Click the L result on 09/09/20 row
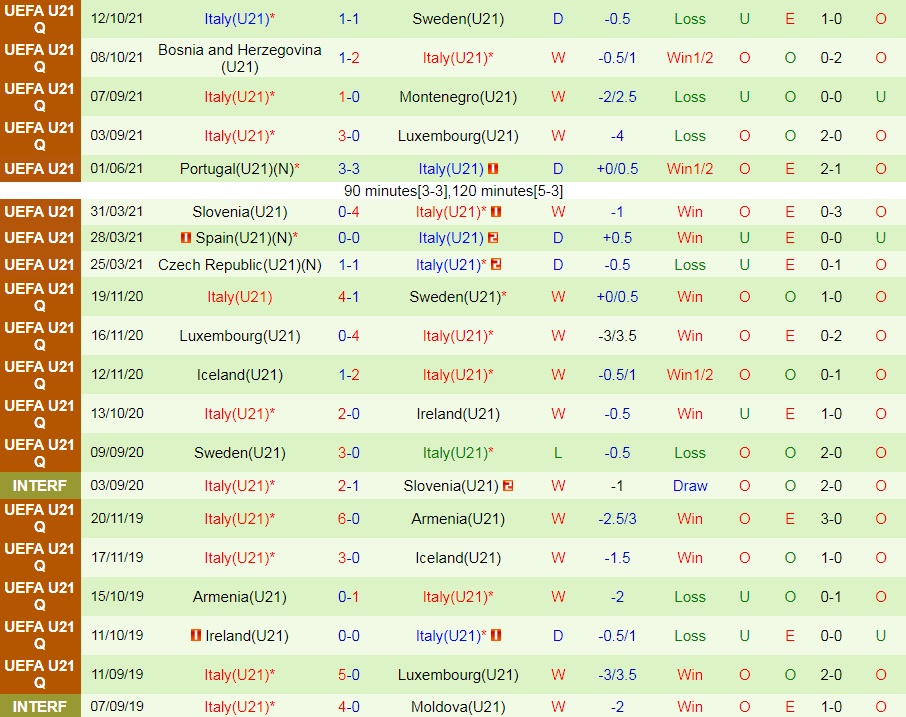Screen dimensions: 906x717 click(x=558, y=453)
